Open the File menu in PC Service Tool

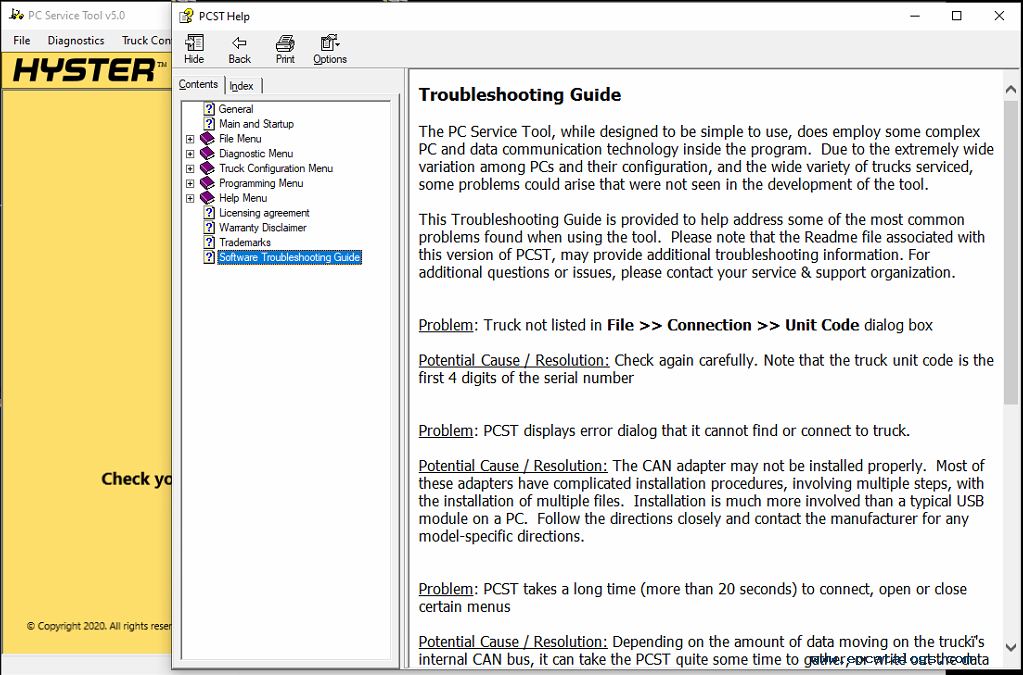tap(22, 41)
